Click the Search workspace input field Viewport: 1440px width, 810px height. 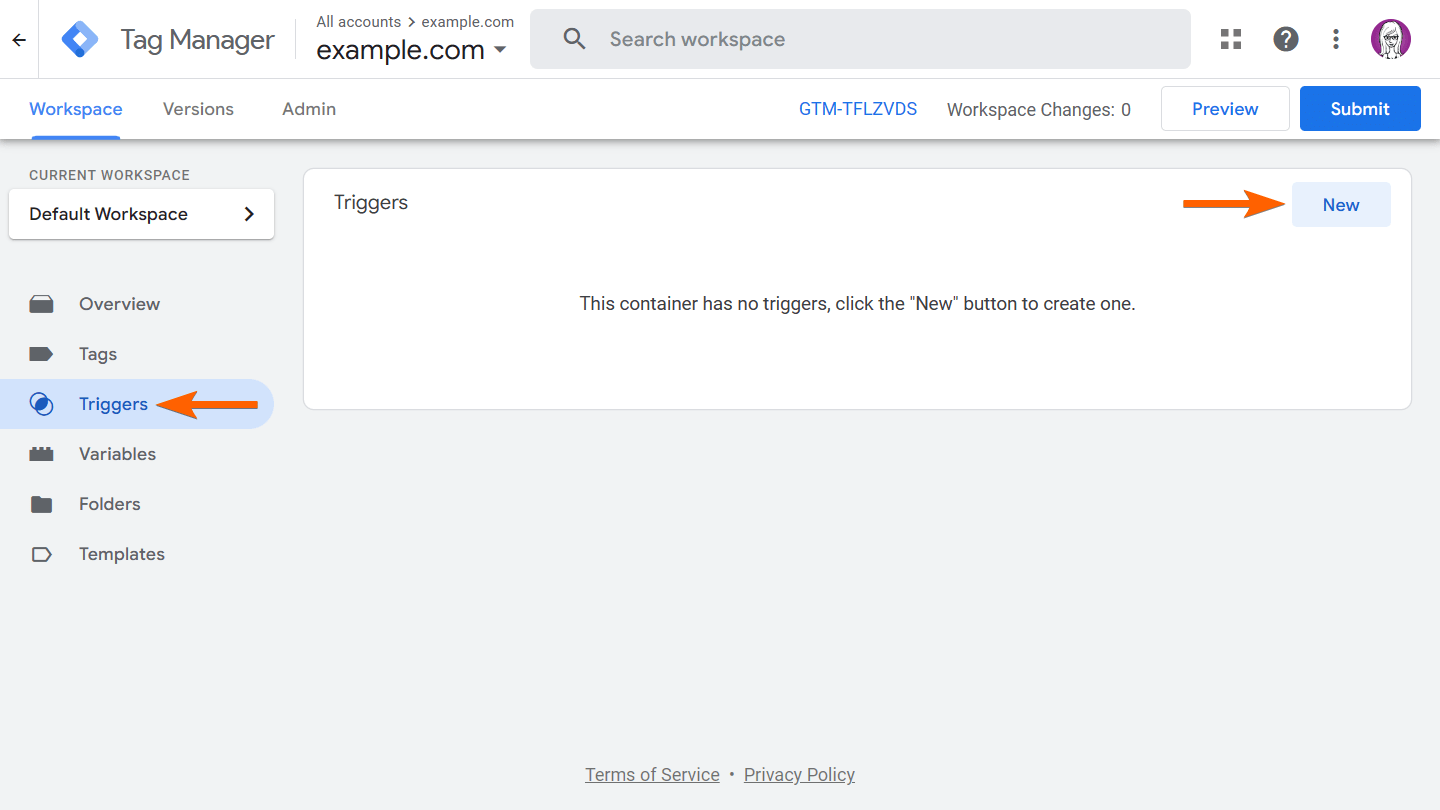point(860,39)
